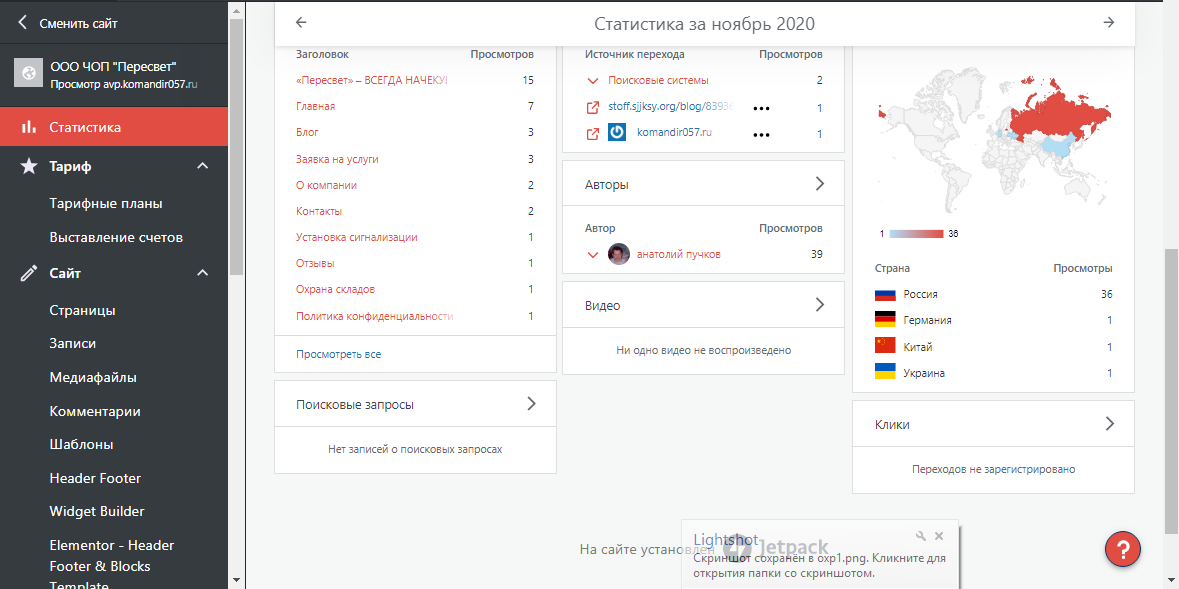Click the komandir057.ru site power icon

(x=617, y=133)
